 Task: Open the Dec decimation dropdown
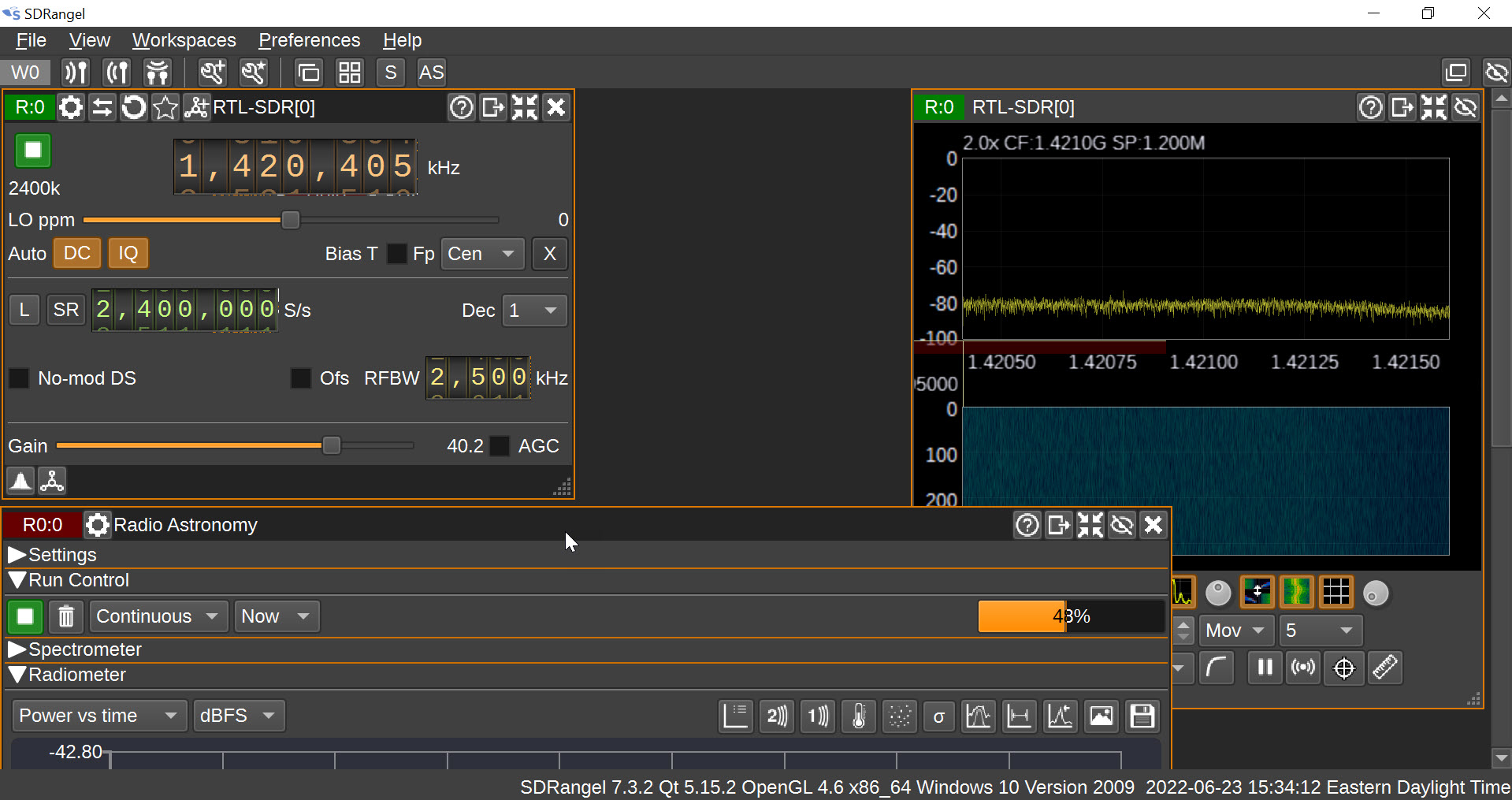tap(534, 311)
